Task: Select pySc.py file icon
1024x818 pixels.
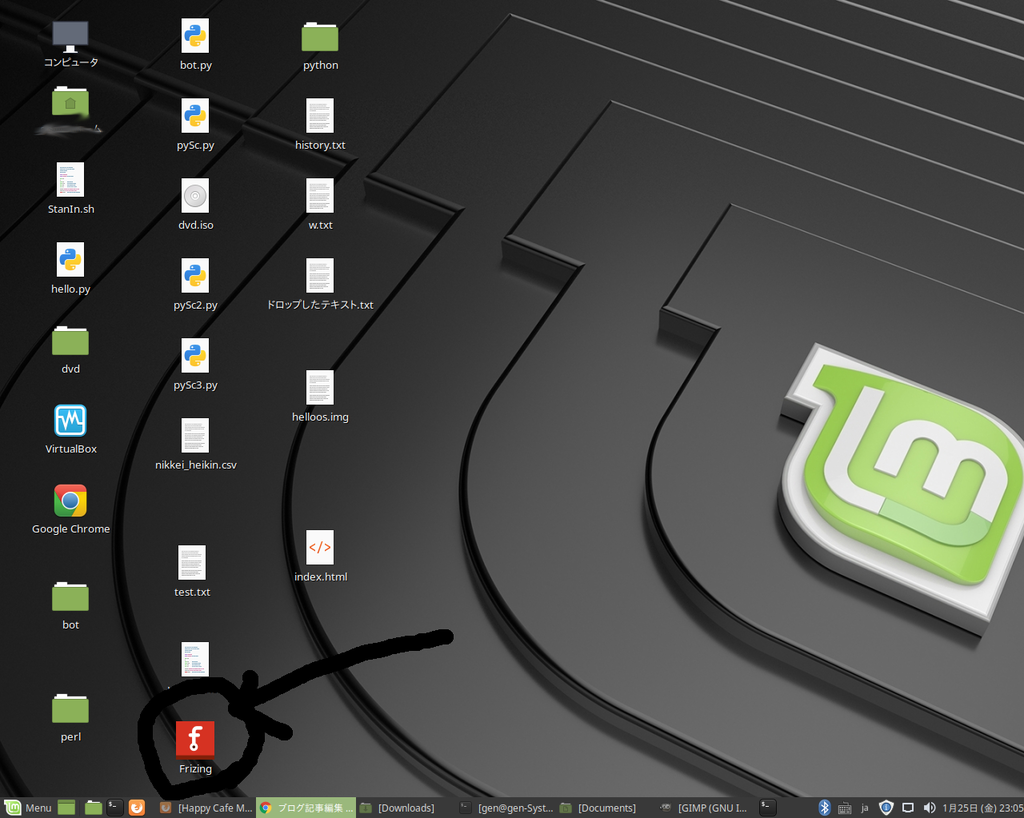Action: click(195, 116)
